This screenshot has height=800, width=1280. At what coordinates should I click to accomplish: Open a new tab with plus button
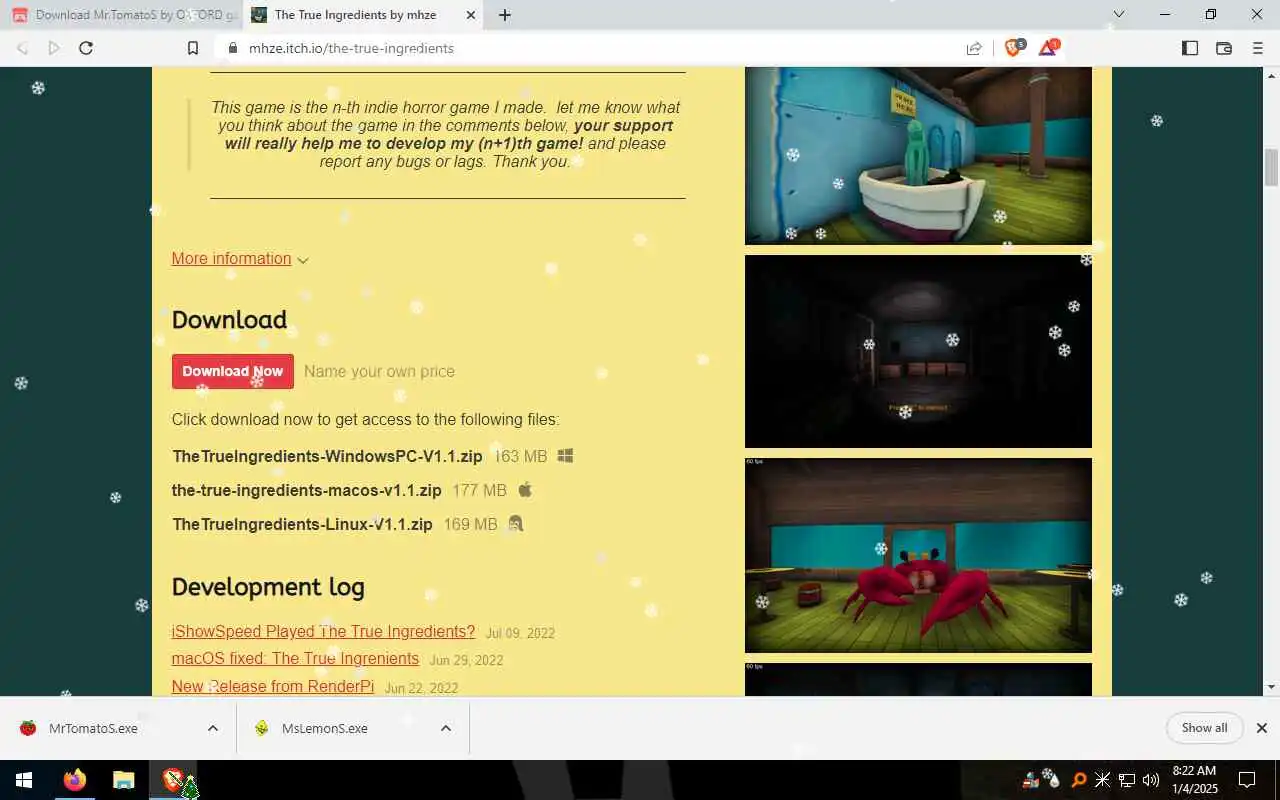tap(505, 15)
